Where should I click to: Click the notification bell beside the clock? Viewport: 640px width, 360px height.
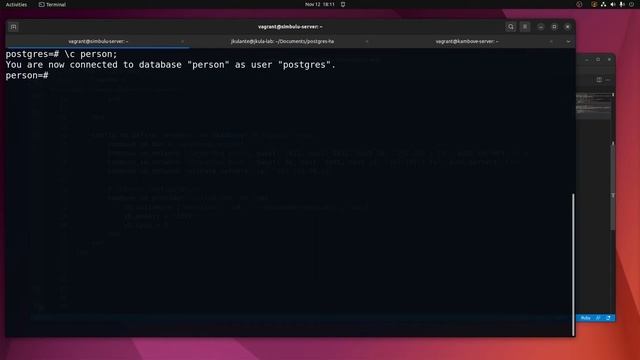tap(343, 4)
